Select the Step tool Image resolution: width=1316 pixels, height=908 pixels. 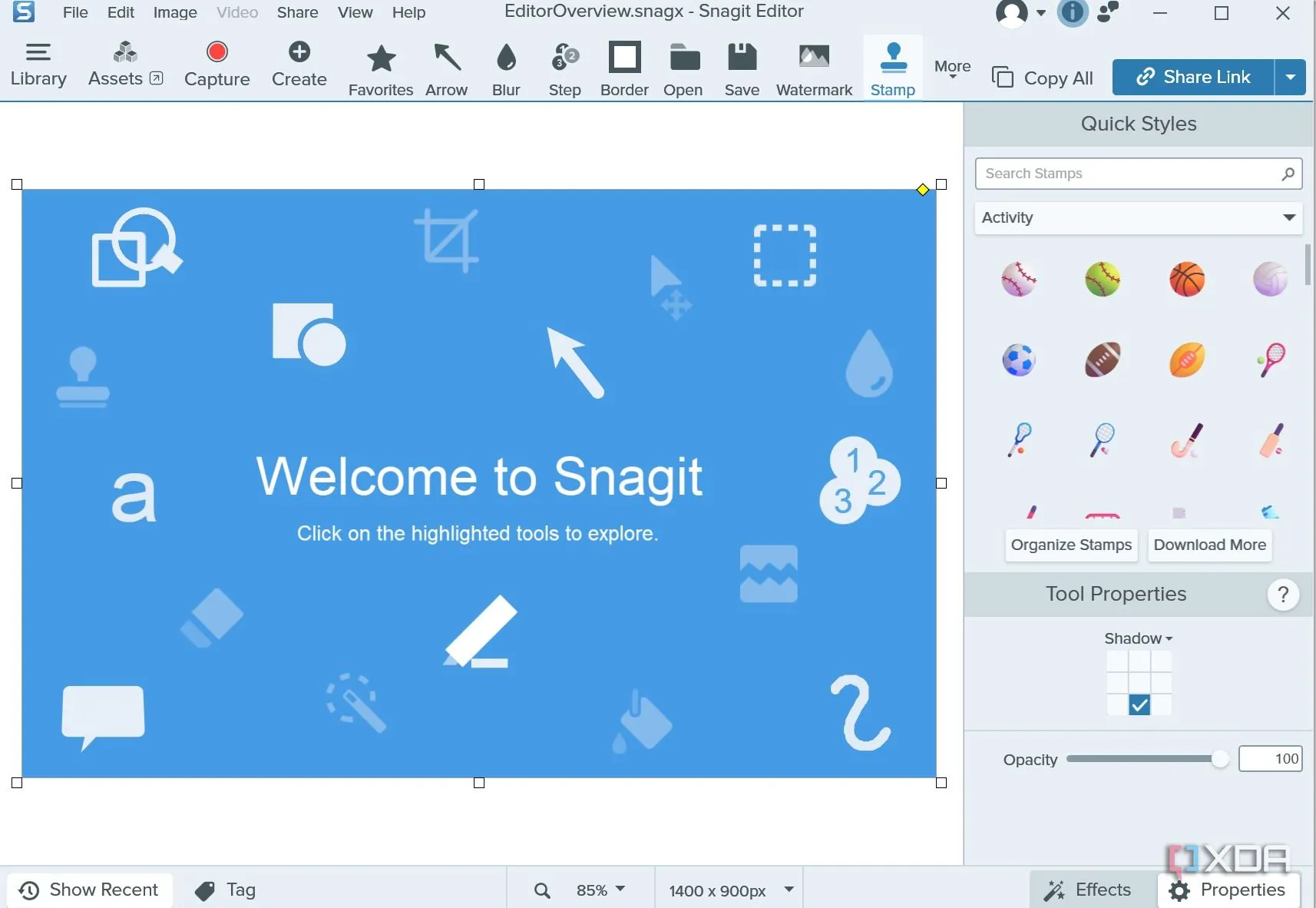[x=565, y=71]
